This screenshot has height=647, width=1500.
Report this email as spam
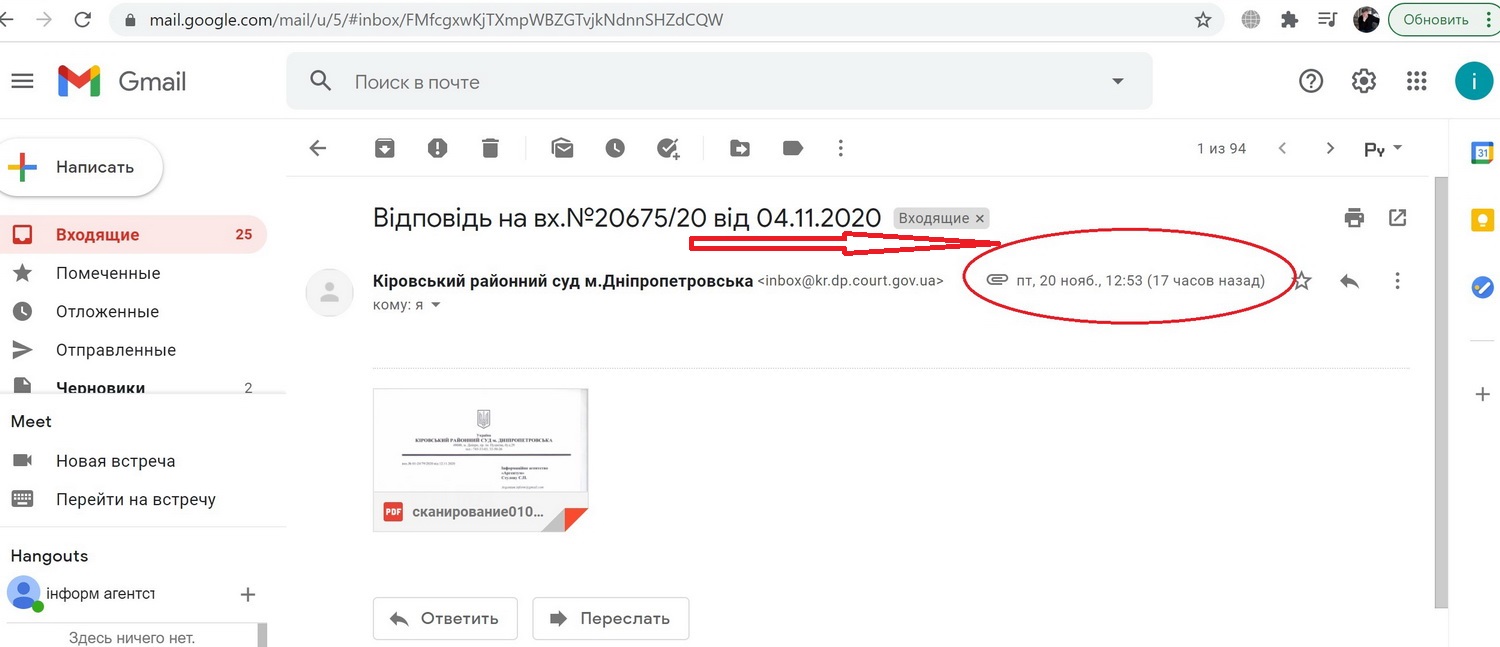[x=437, y=148]
